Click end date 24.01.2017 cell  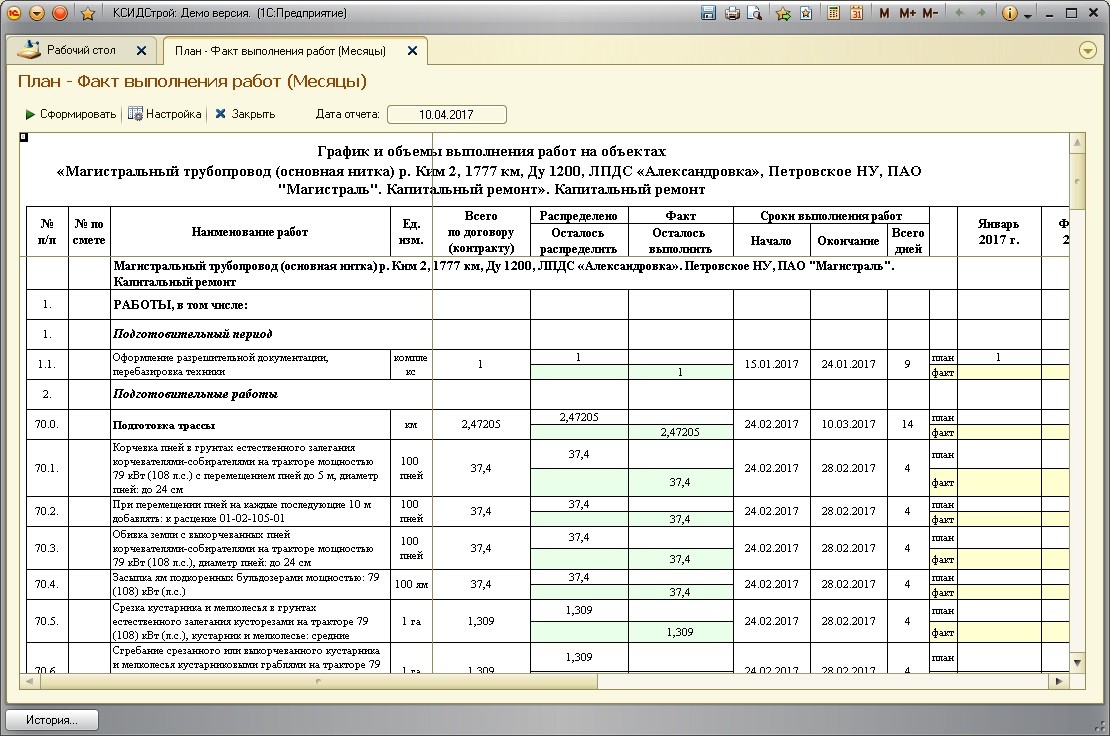point(848,364)
